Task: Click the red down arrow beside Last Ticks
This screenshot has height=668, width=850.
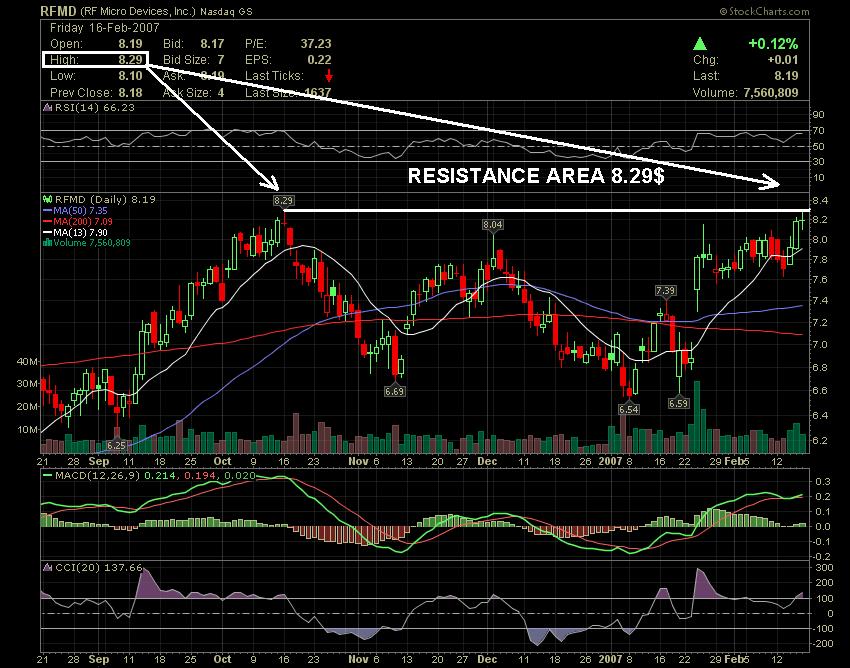Action: [329, 76]
